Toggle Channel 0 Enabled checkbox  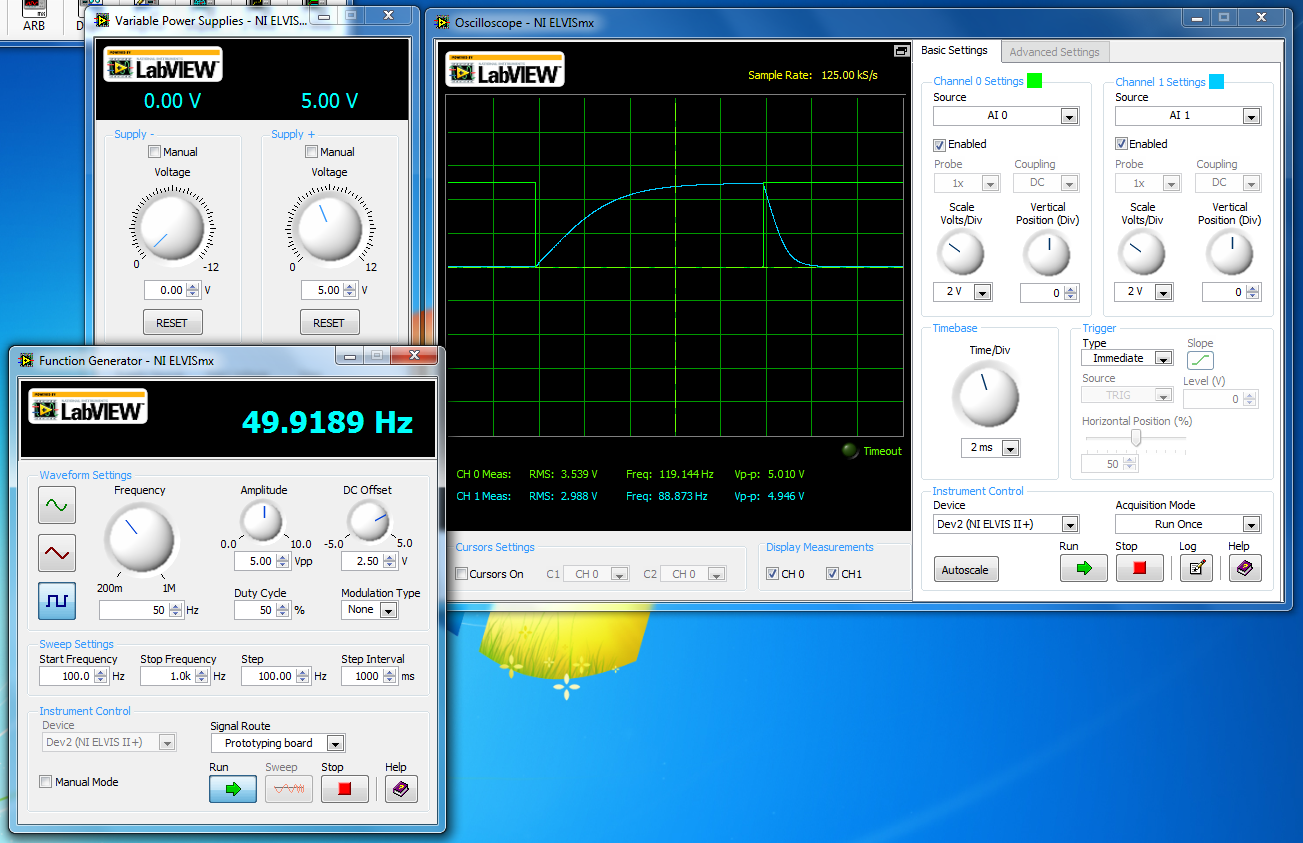click(940, 144)
